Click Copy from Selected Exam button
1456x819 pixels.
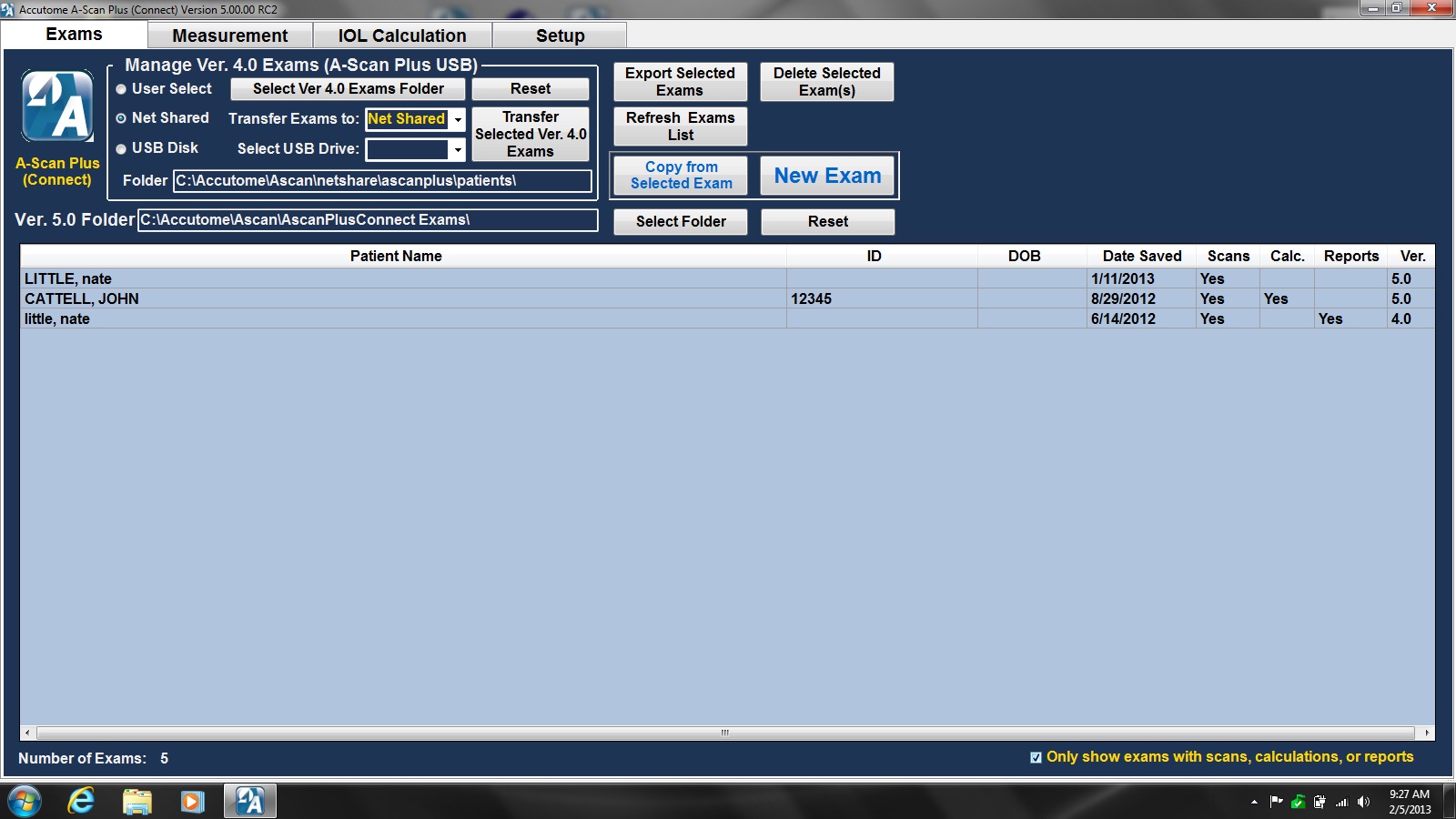point(681,175)
